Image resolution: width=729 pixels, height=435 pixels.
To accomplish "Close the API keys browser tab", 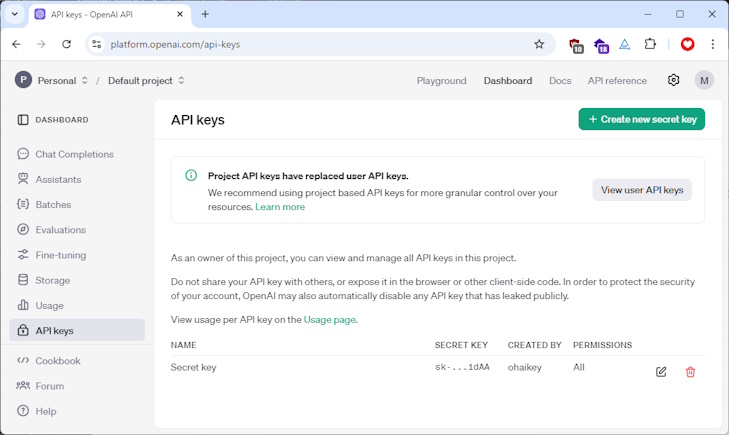I will point(180,14).
